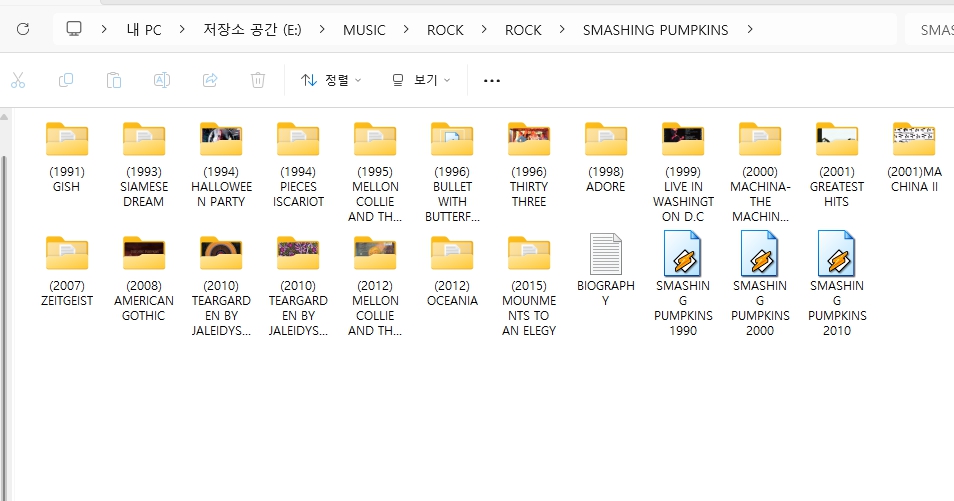This screenshot has width=954, height=501.
Task: Open the 정렬 sort dropdown
Action: [331, 80]
